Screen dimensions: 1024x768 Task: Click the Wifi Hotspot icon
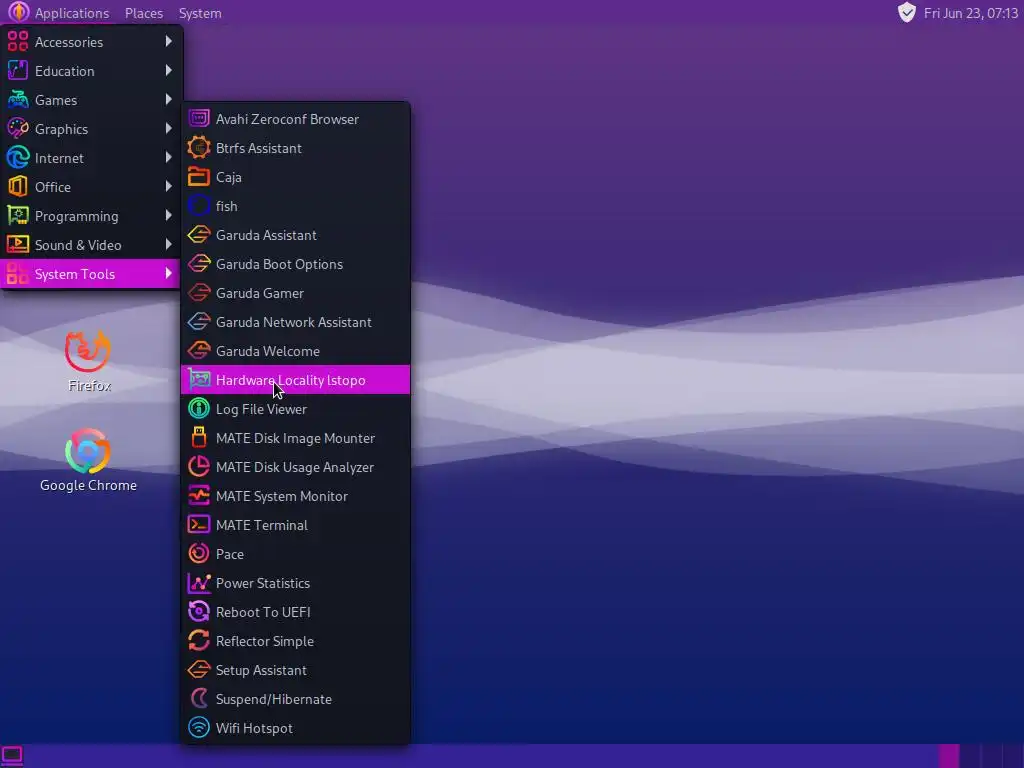[x=199, y=728]
